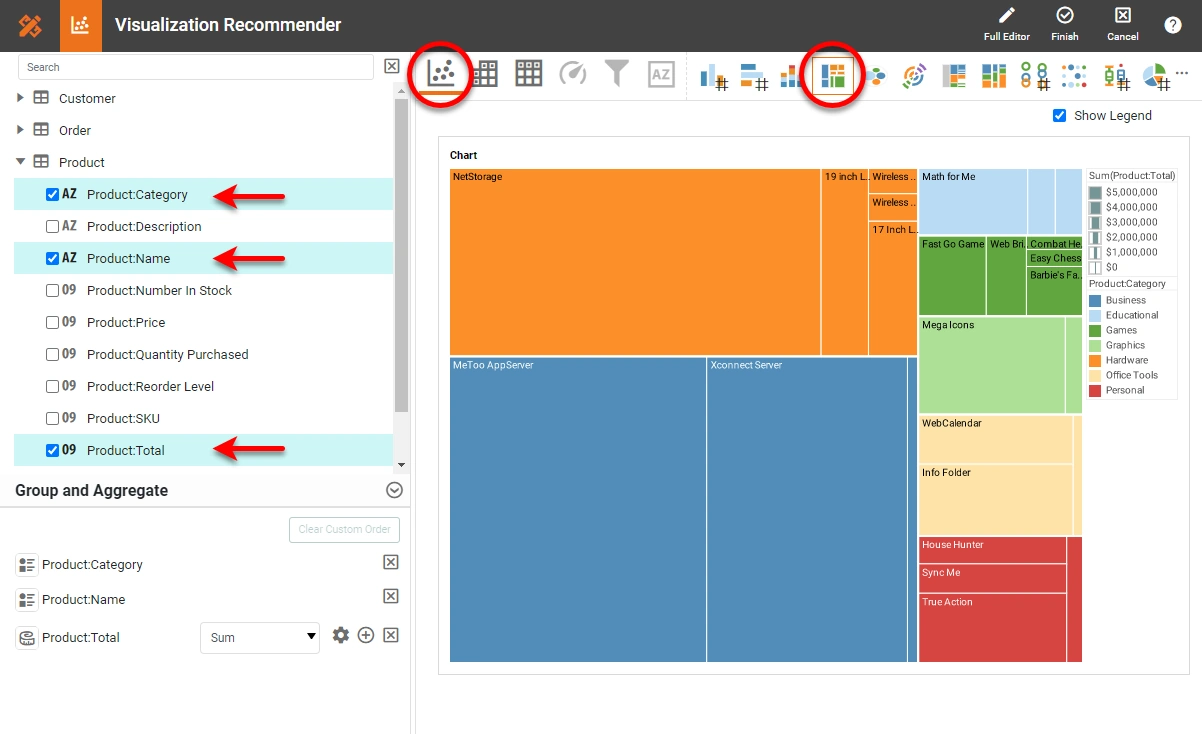
Task: Click the Finish button
Action: pyautogui.click(x=1064, y=24)
